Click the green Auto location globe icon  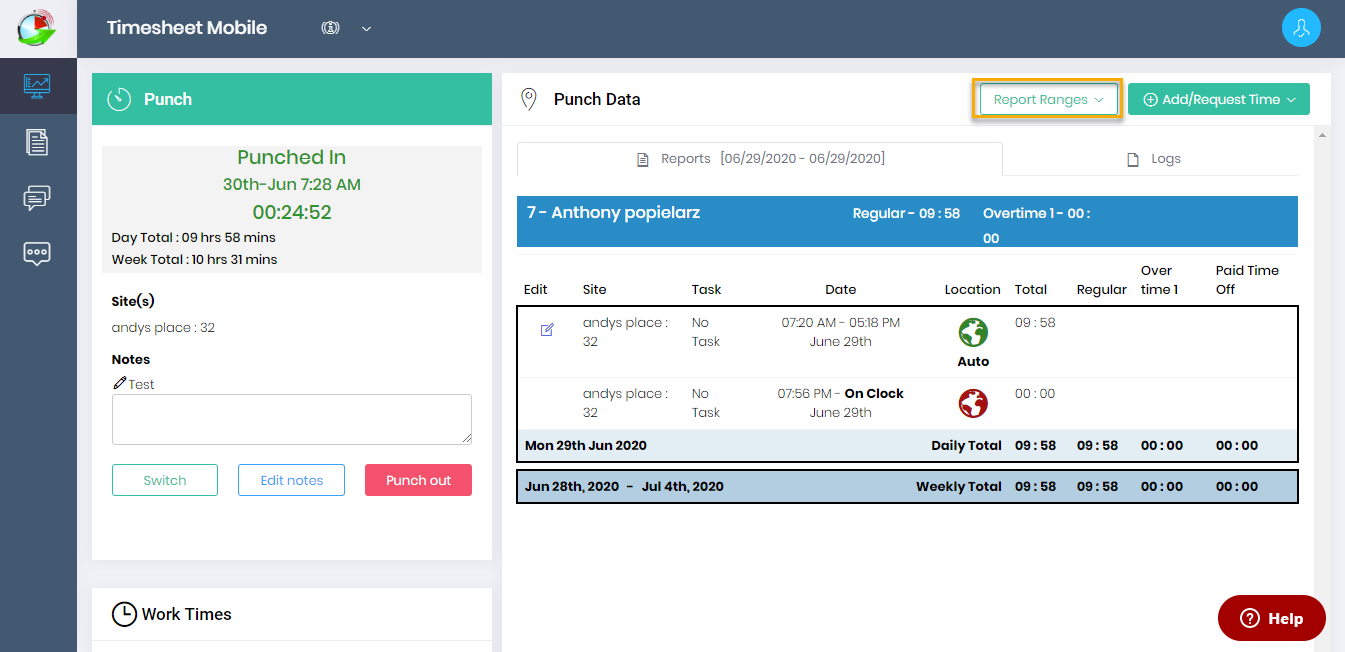972,332
